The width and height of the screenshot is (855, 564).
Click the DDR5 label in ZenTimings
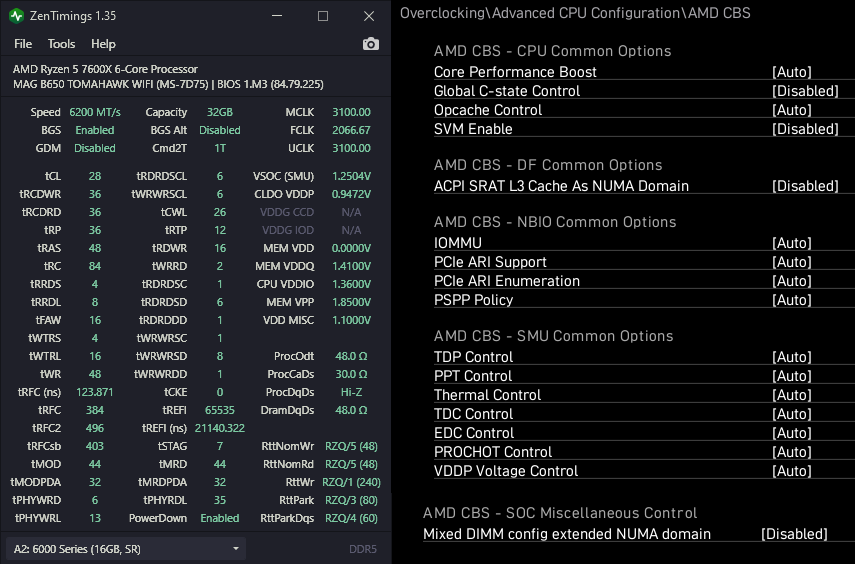363,549
